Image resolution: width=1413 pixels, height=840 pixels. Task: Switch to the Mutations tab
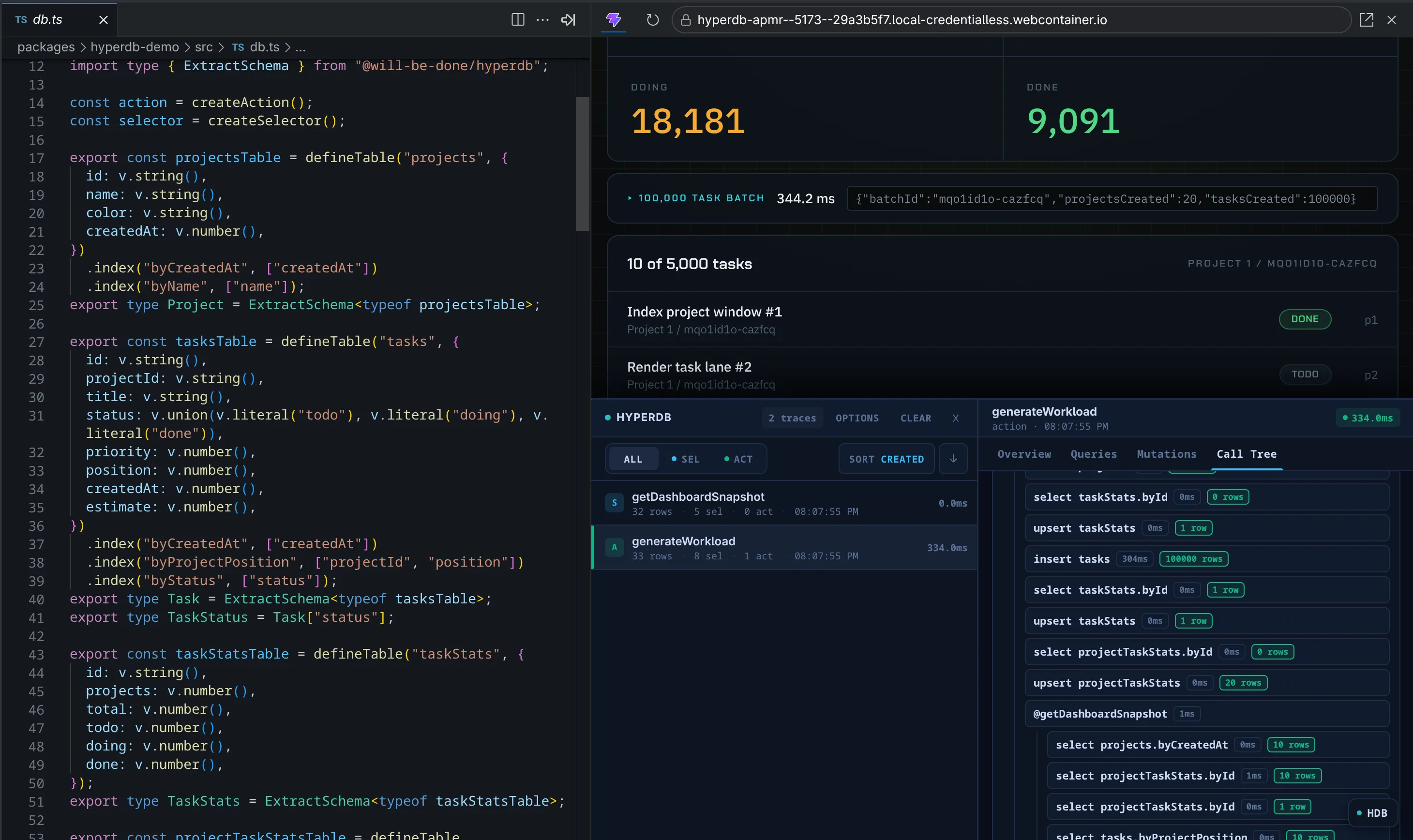[x=1166, y=454]
